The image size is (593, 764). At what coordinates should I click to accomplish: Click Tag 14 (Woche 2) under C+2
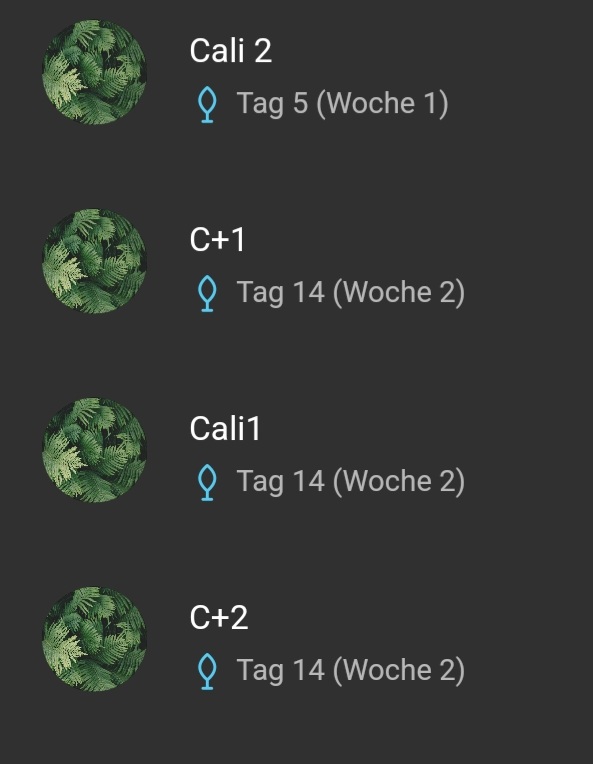click(351, 670)
